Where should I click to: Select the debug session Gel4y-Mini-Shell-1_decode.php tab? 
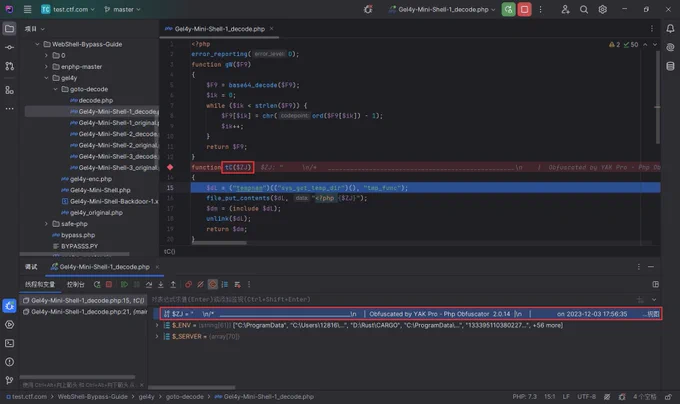pos(100,267)
